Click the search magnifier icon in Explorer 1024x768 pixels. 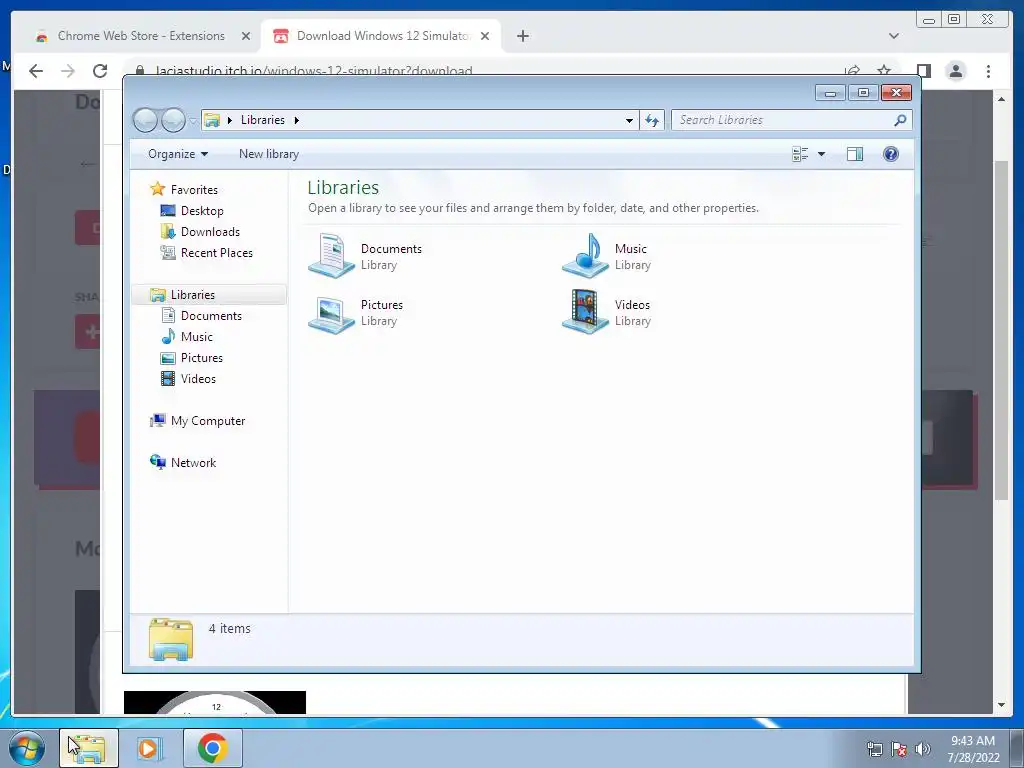tap(900, 120)
